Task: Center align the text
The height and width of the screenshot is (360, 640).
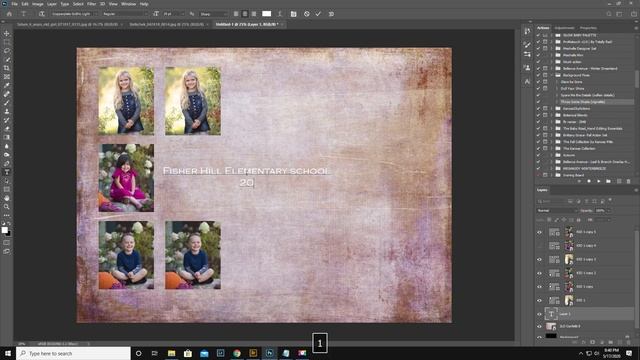Action: [245, 14]
